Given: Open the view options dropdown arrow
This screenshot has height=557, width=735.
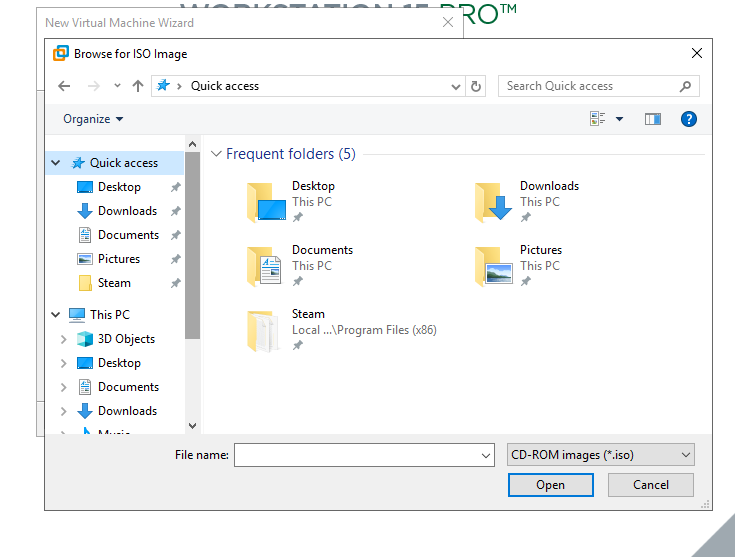Looking at the screenshot, I should click(x=619, y=119).
